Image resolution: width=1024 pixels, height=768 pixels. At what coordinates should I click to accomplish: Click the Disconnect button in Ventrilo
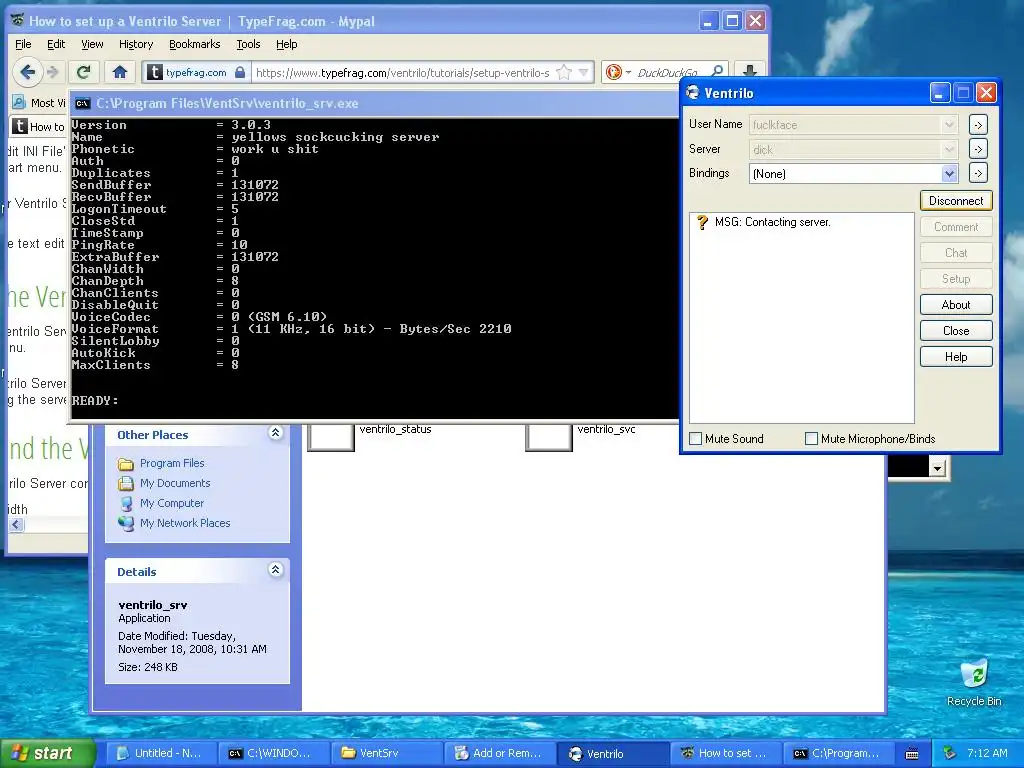point(956,200)
